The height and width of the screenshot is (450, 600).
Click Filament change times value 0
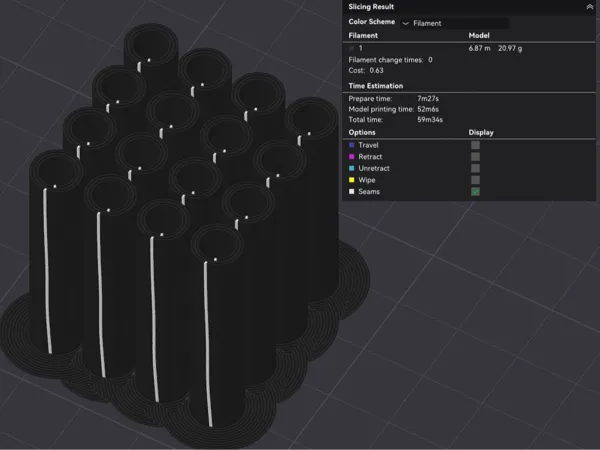click(430, 60)
